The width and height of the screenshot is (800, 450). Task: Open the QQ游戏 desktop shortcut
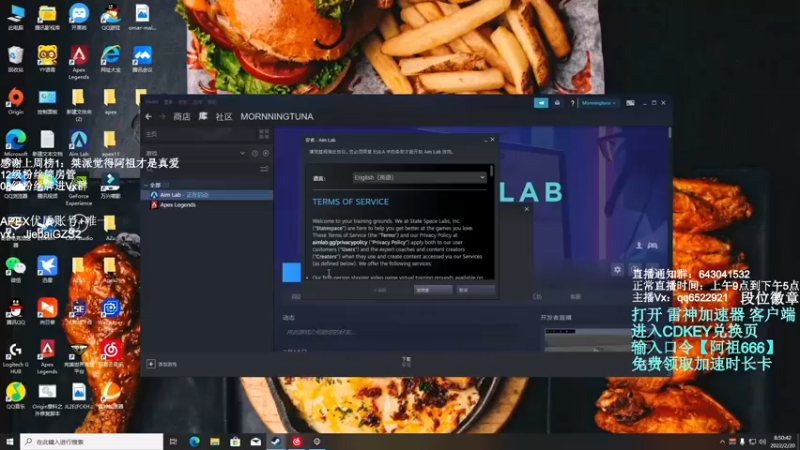111,17
